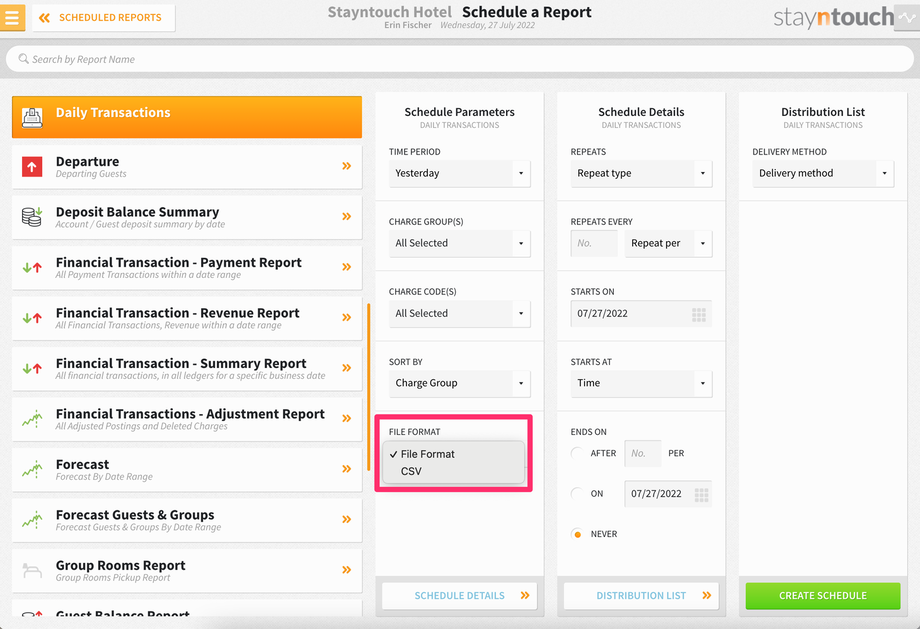
Task: Open the Starts At Time dropdown
Action: [641, 383]
